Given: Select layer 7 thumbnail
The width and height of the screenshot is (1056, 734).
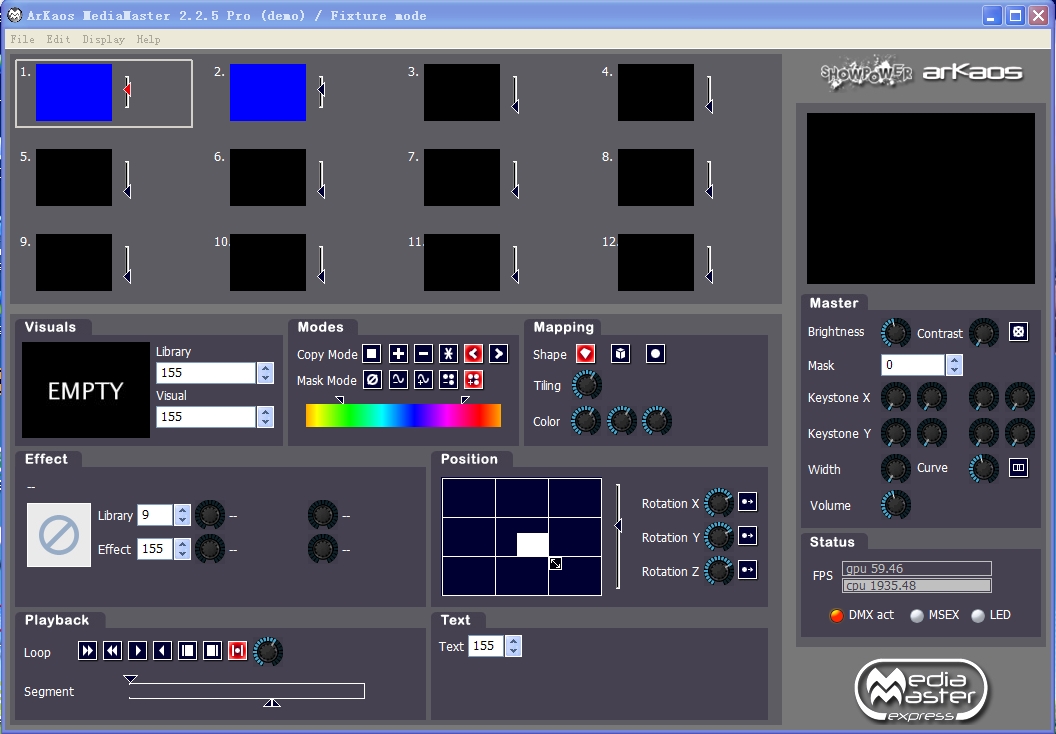Looking at the screenshot, I should pos(462,177).
